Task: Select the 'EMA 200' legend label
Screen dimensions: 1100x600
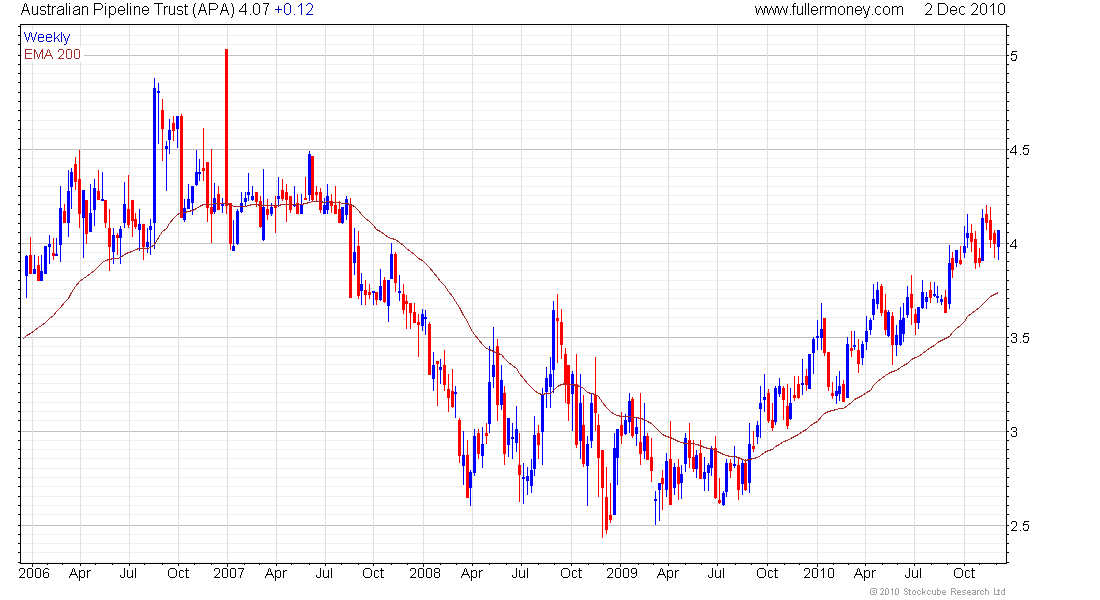Action: coord(52,54)
